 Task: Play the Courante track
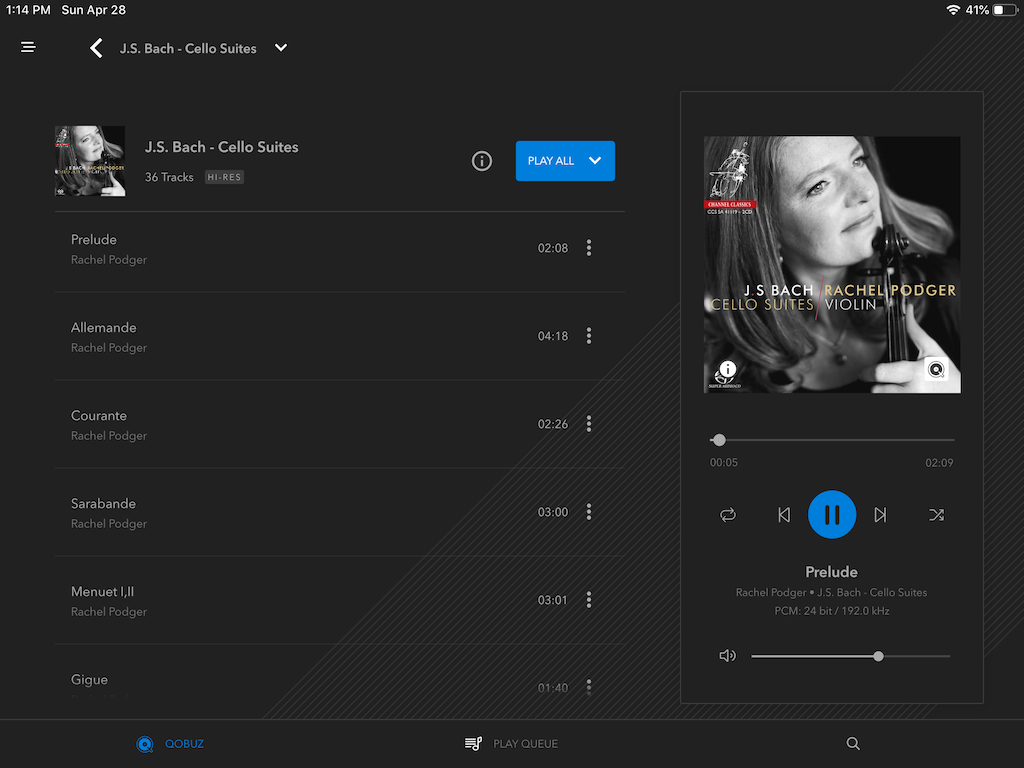[340, 424]
